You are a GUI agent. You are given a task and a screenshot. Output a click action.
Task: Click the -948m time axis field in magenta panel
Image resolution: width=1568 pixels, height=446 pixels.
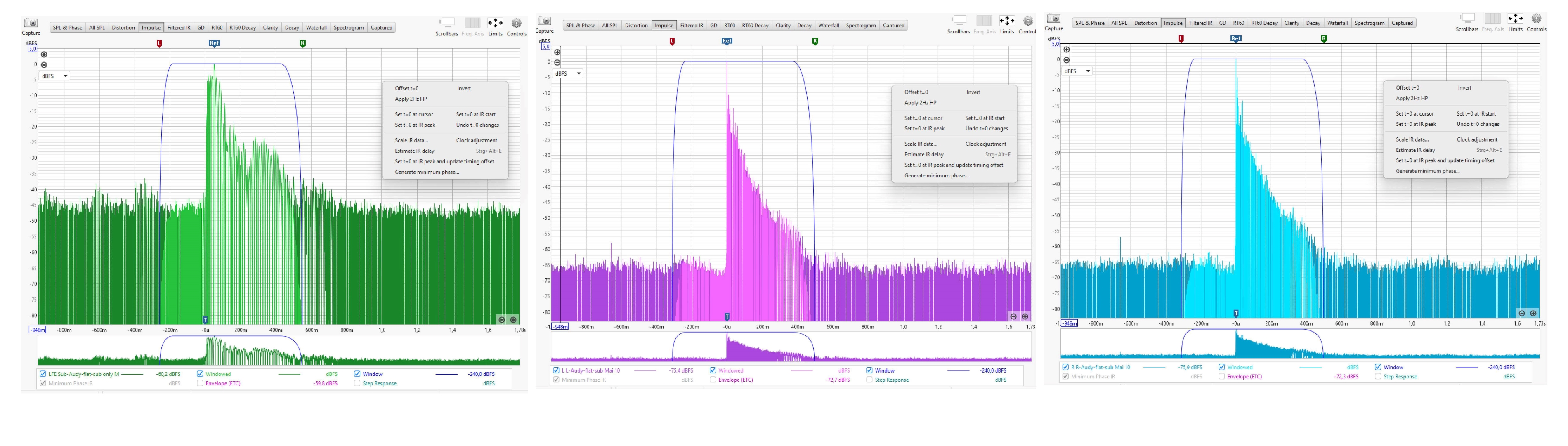[x=560, y=327]
